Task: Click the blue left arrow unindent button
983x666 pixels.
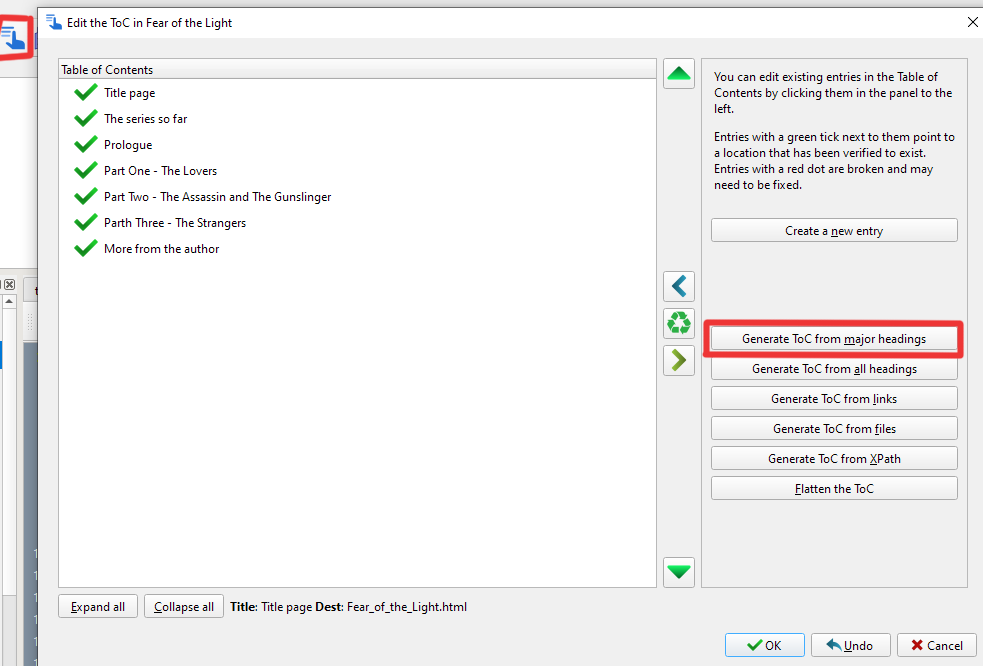Action: [x=679, y=287]
